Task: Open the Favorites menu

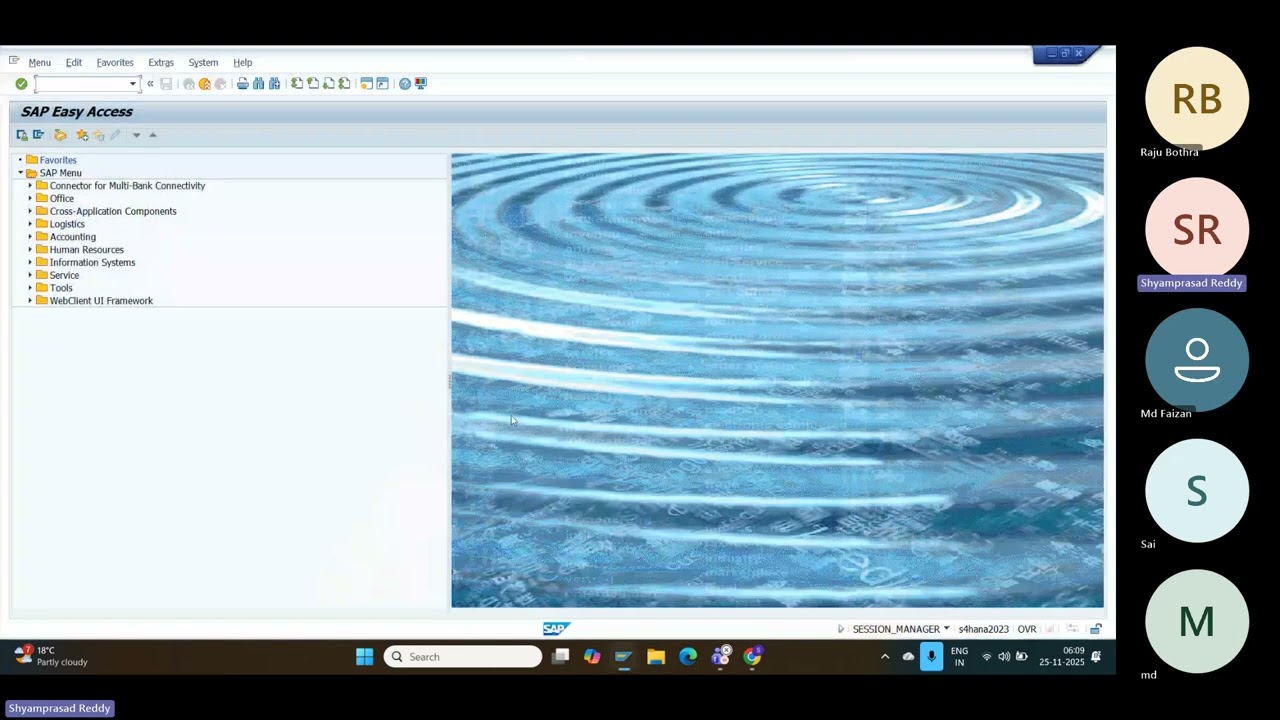Action: click(115, 62)
